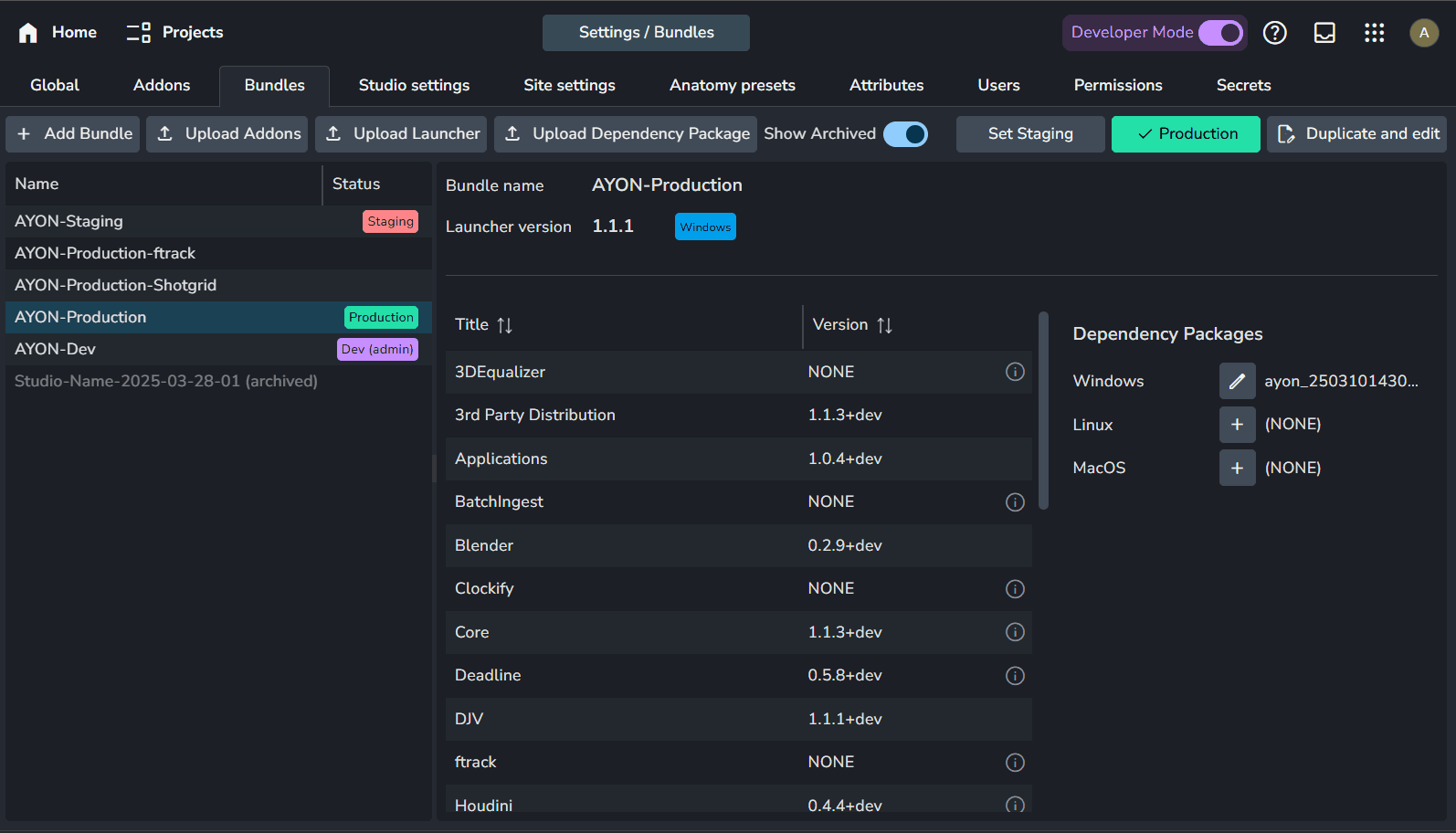Click Name column header in bundle list
This screenshot has width=1456, height=833.
tap(164, 185)
